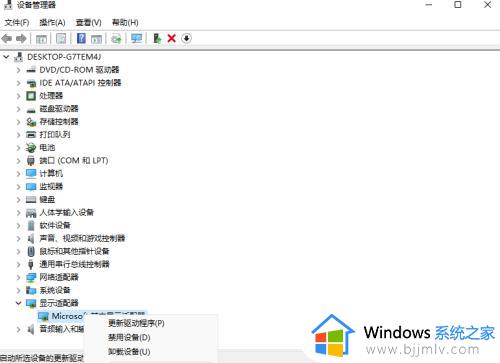Click the circled down-arrow disable device icon
Image resolution: width=500 pixels, height=363 pixels.
pyautogui.click(x=186, y=39)
